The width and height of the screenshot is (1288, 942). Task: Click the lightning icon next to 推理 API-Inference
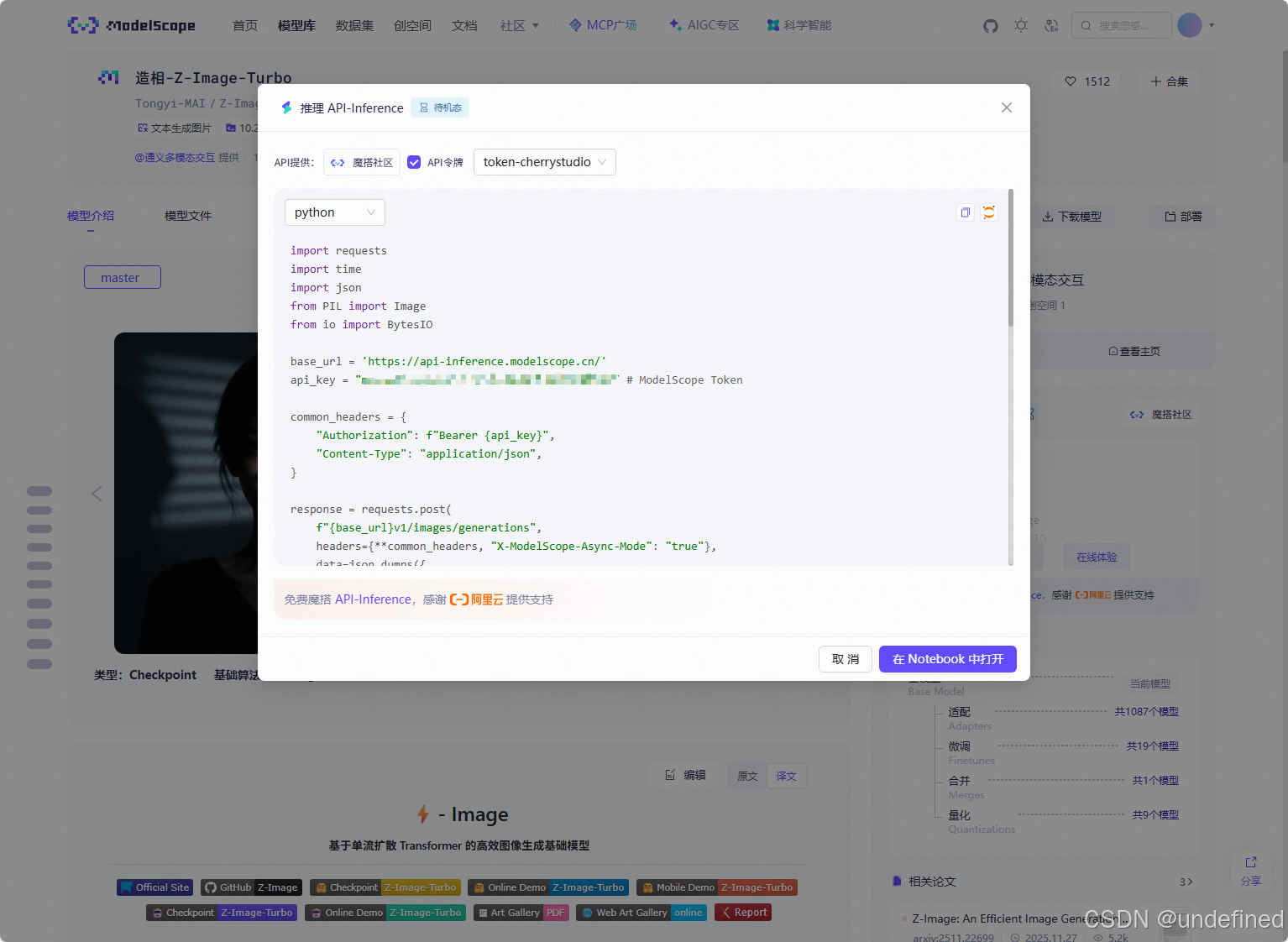(x=286, y=107)
